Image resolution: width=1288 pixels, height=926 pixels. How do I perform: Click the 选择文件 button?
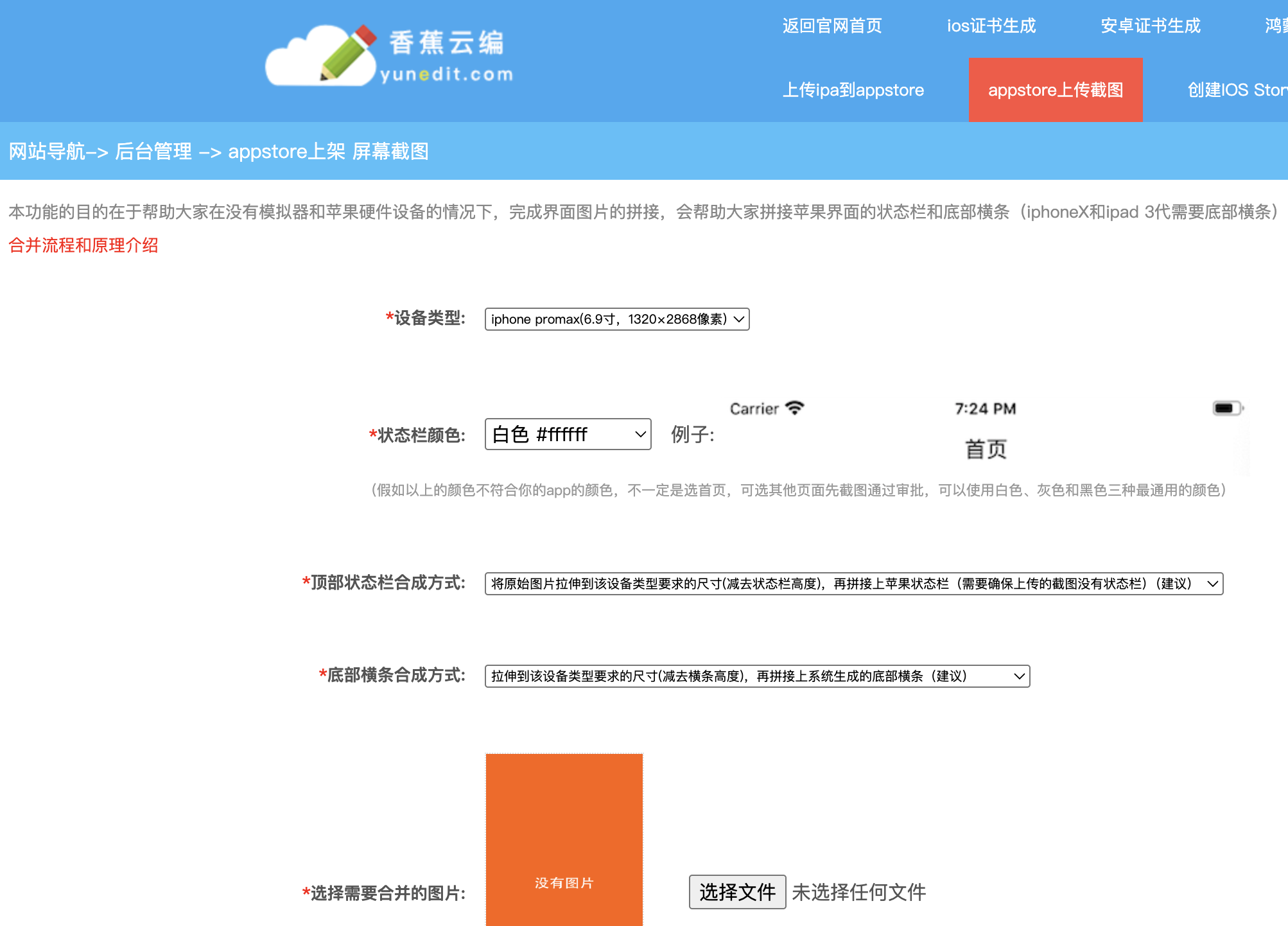(x=737, y=892)
